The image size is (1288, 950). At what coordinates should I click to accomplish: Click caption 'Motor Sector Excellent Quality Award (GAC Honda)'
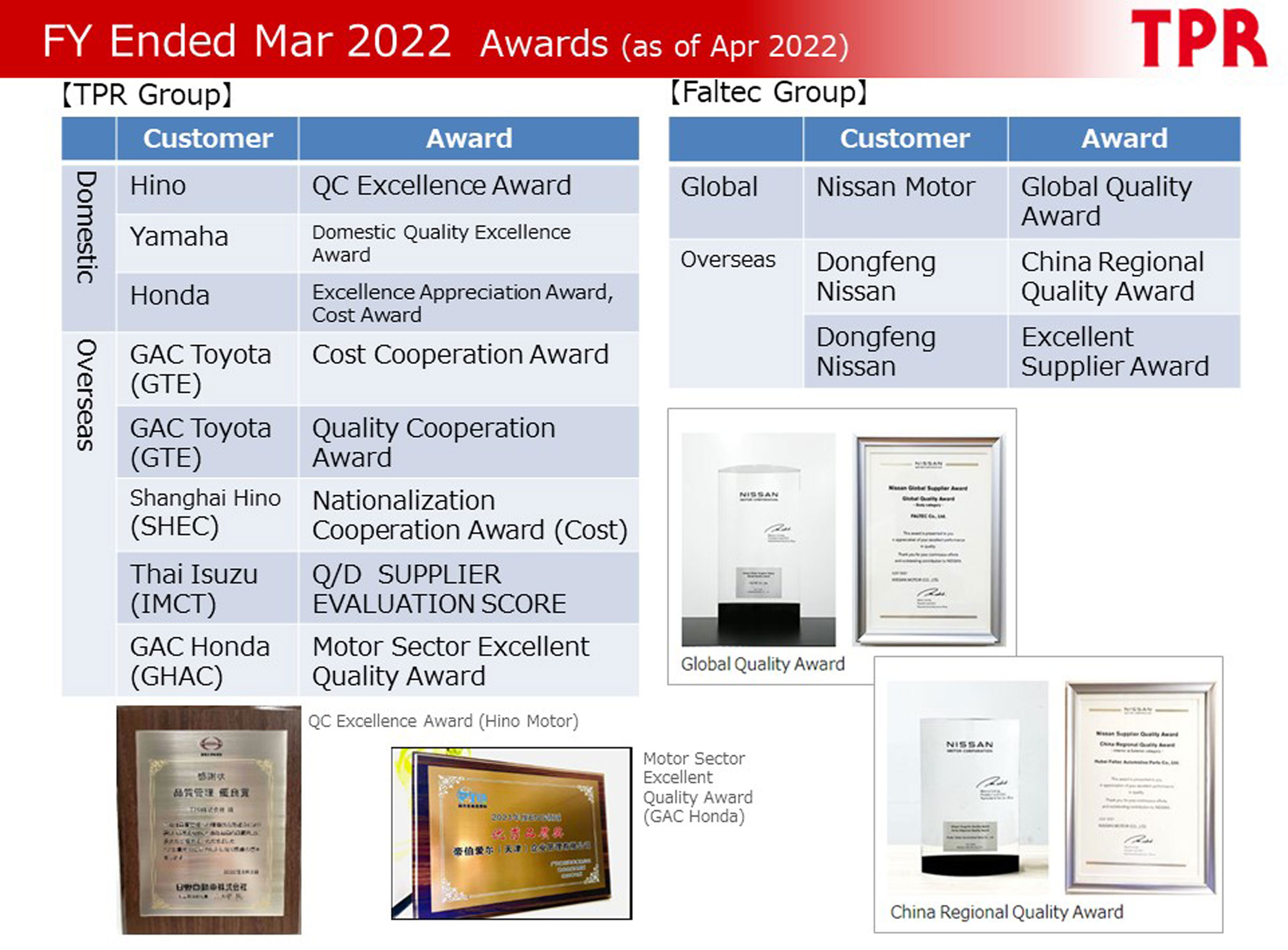698,787
